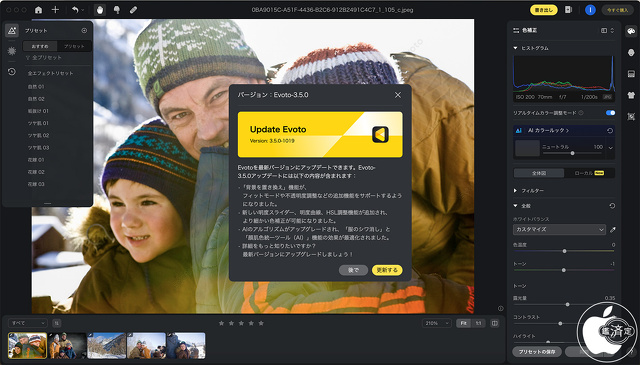Click the プリセットの保存 button
640x365 pixels.
coord(537,352)
